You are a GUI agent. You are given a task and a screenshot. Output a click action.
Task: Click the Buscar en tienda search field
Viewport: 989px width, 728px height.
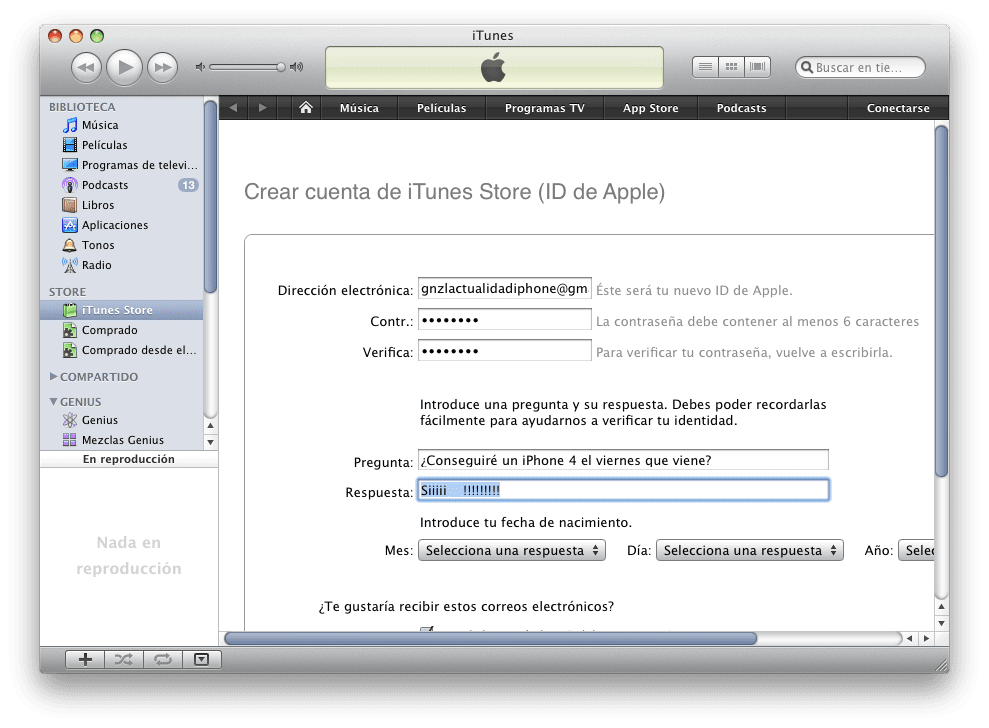click(860, 67)
